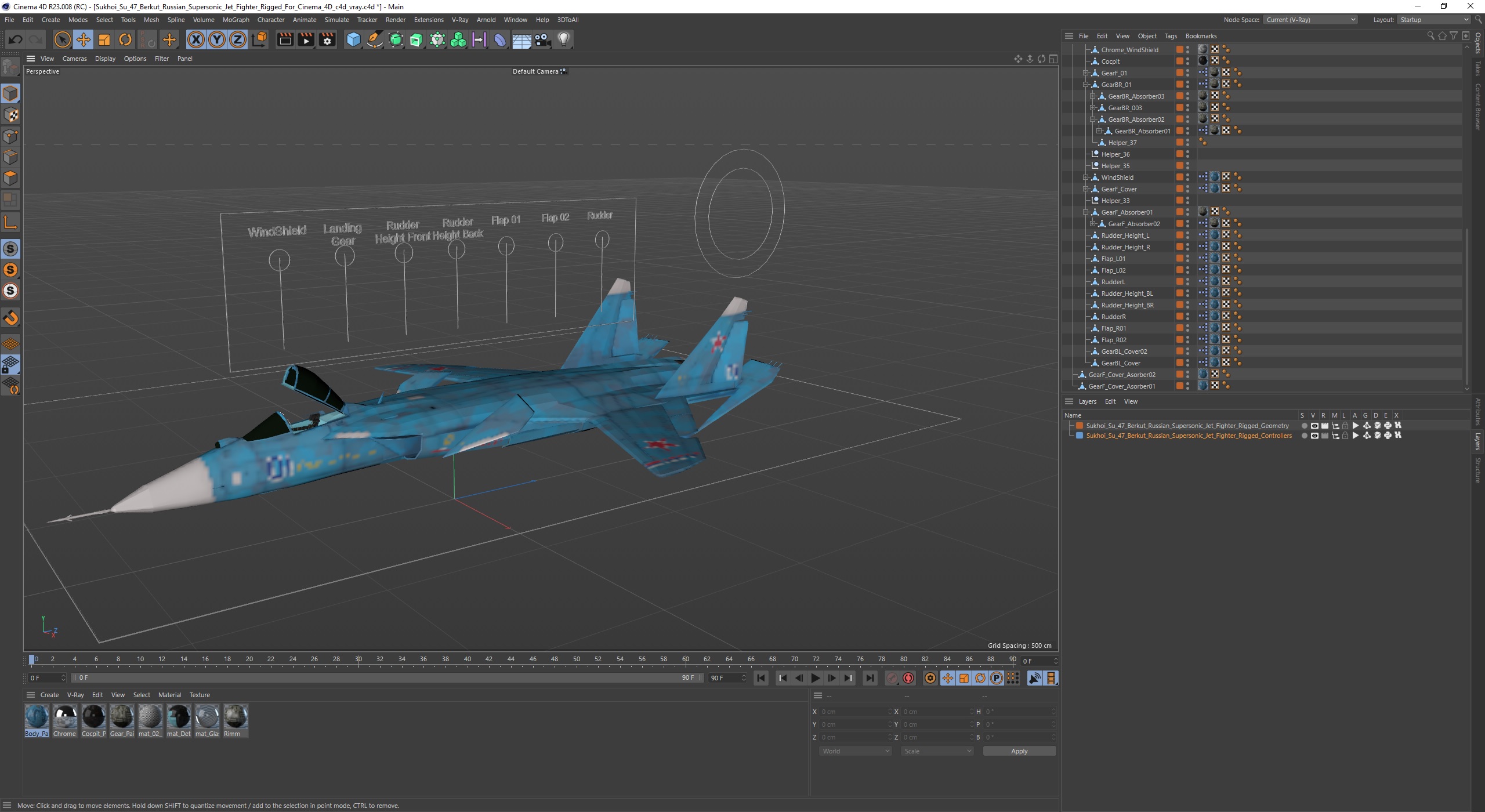The image size is (1485, 812).
Task: Click the MoGraph Cloner icon
Action: [x=458, y=39]
